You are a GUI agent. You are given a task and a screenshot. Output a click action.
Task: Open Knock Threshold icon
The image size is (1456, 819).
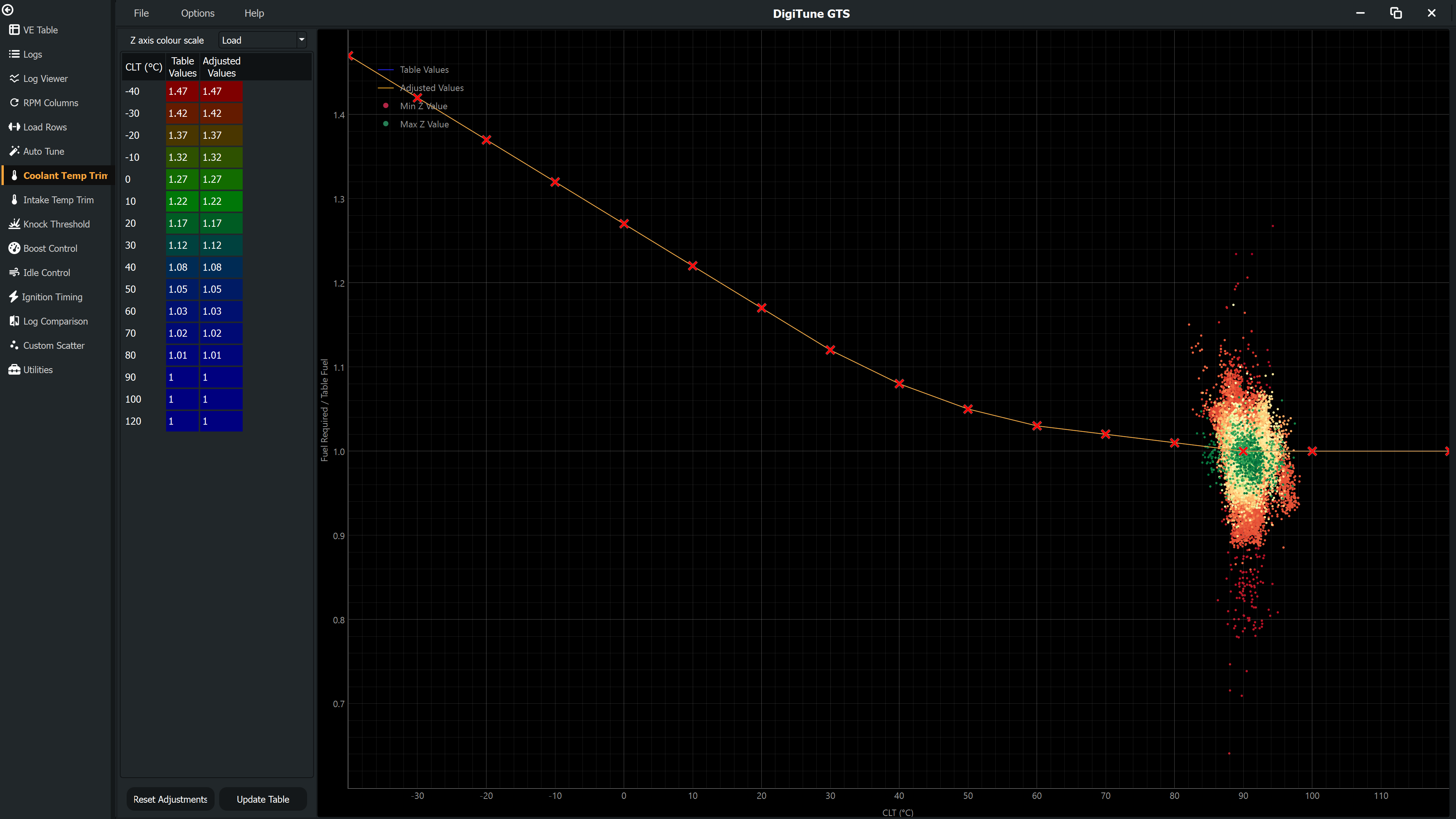pyautogui.click(x=14, y=224)
